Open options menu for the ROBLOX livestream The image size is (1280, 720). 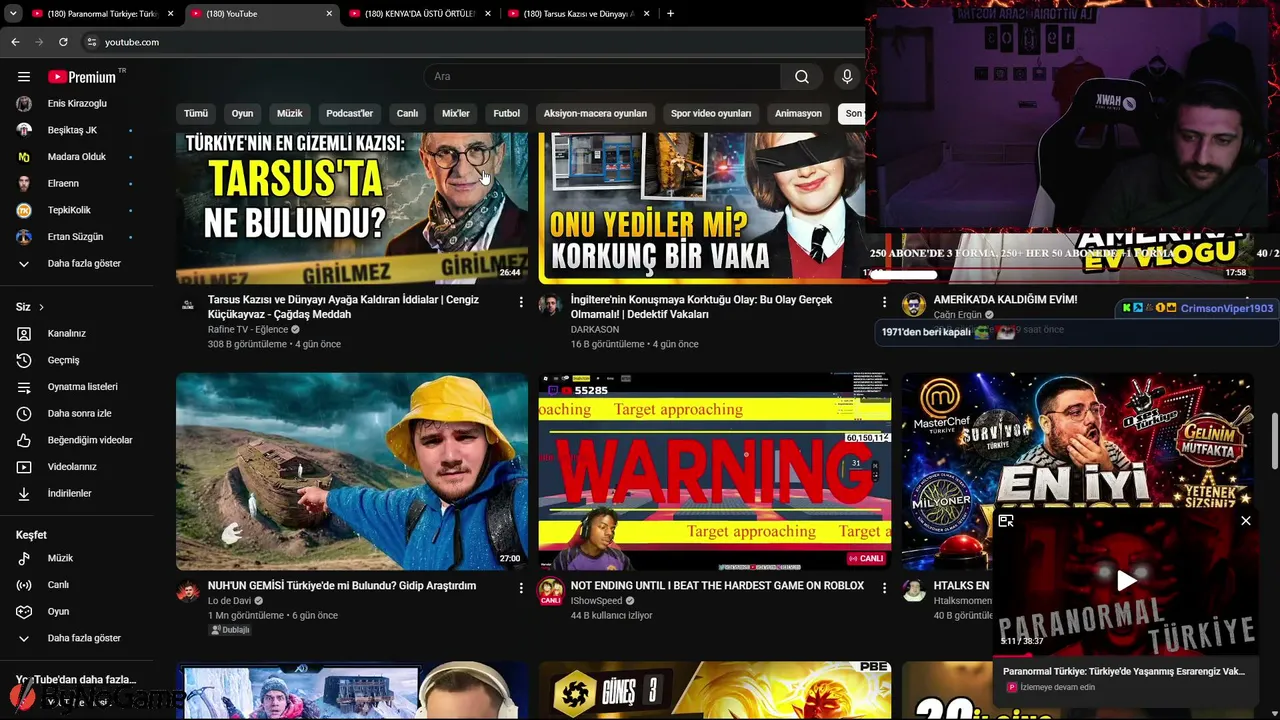884,588
